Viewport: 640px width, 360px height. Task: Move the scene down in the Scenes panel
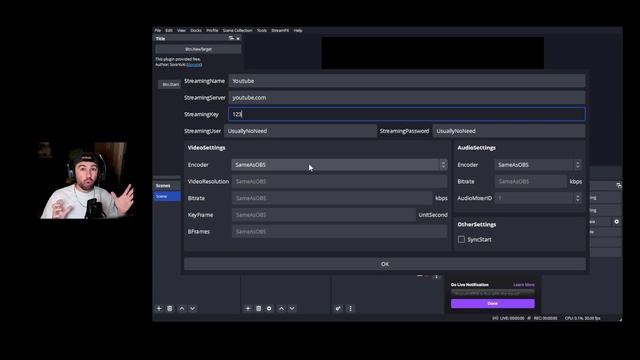[192, 309]
